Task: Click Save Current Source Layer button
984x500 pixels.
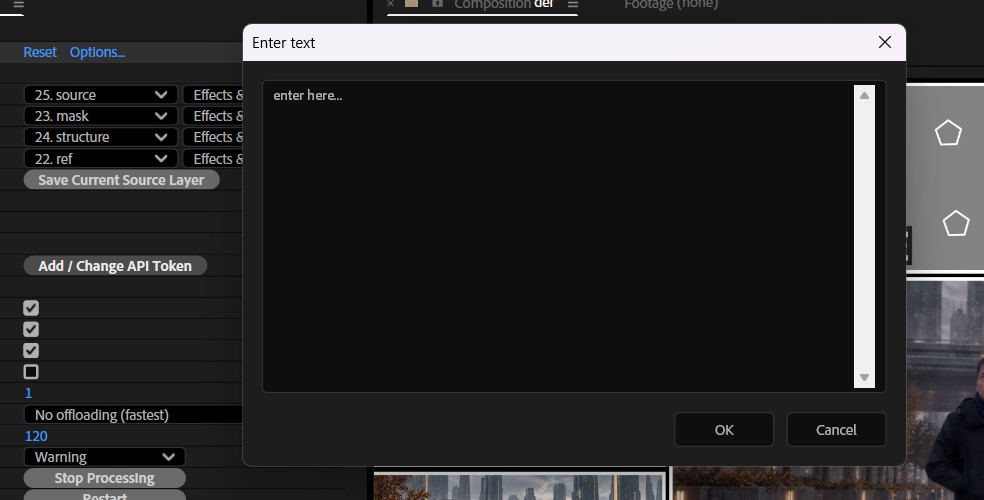Action: [121, 180]
